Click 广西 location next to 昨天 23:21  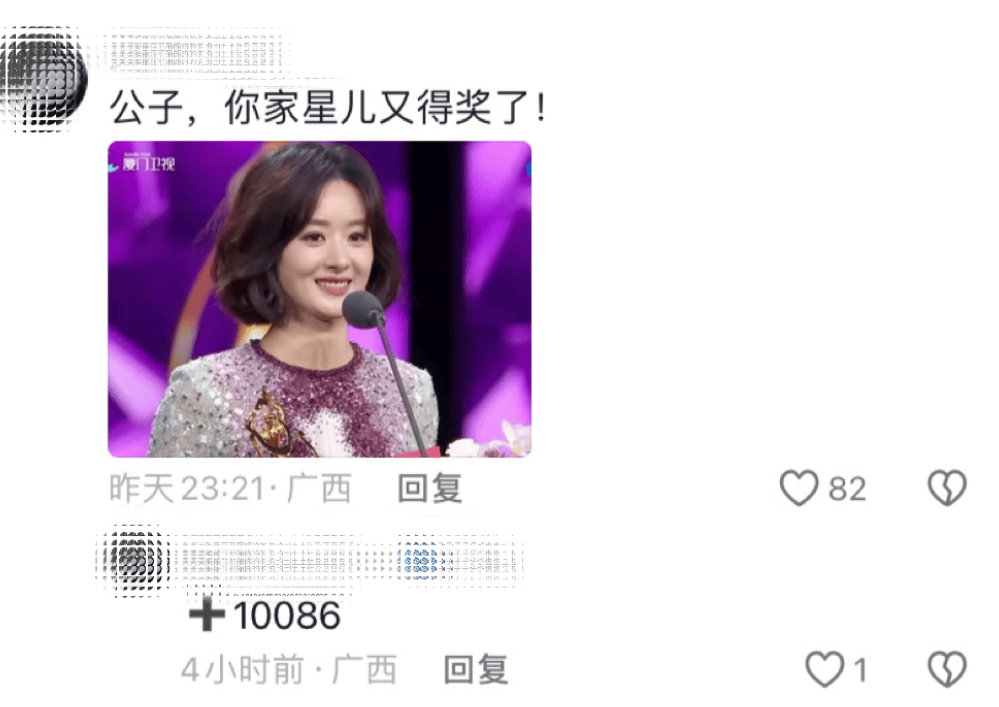tap(319, 489)
